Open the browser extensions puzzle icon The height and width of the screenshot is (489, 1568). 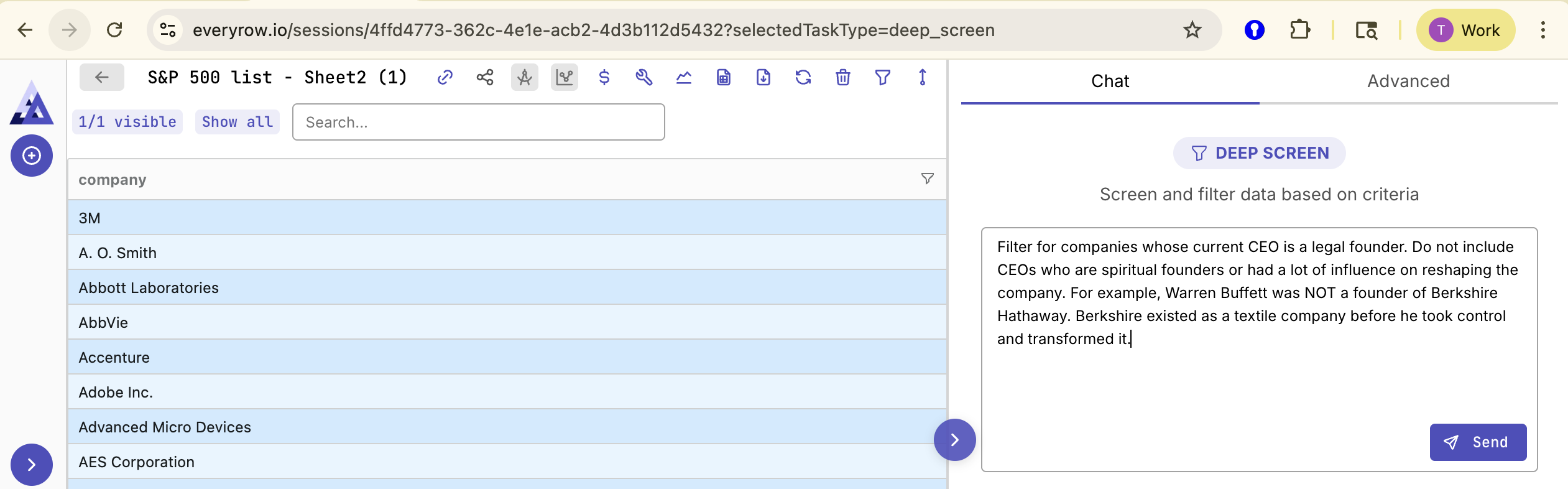point(1299,30)
